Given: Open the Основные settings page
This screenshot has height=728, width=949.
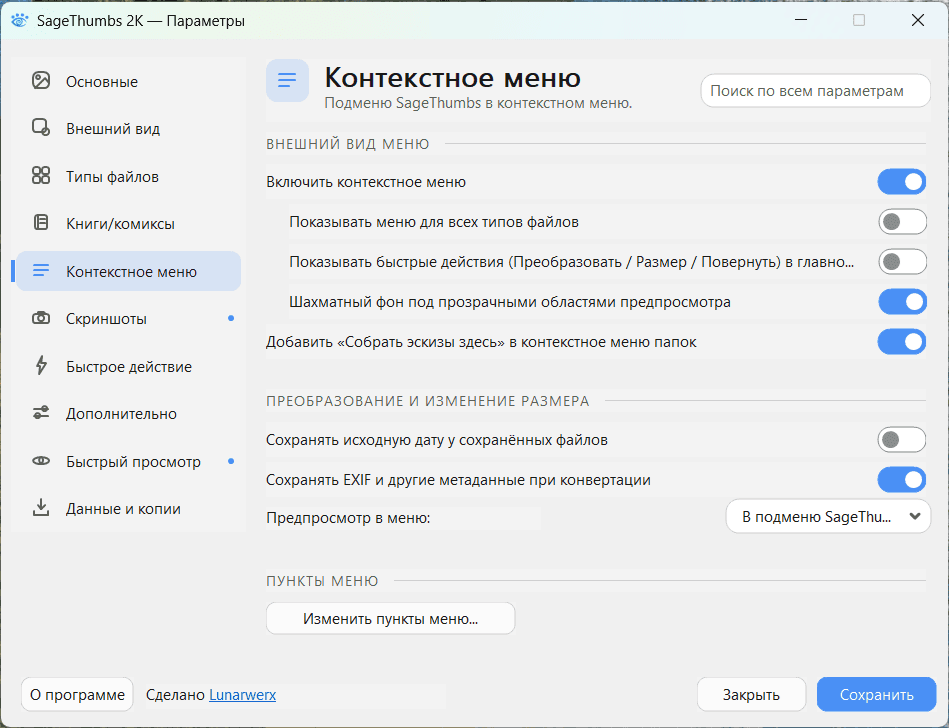Looking at the screenshot, I should tap(128, 81).
